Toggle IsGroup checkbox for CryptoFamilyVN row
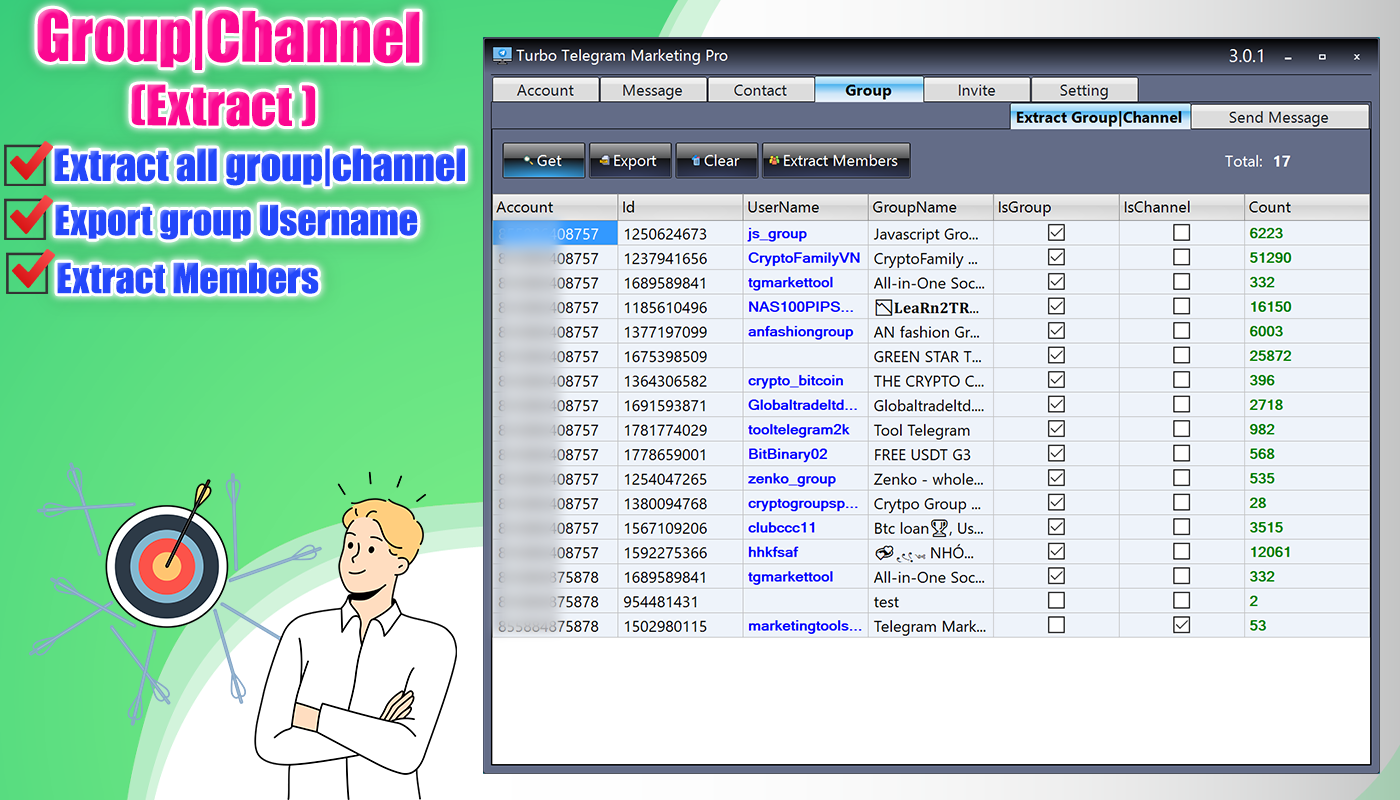 [1056, 257]
